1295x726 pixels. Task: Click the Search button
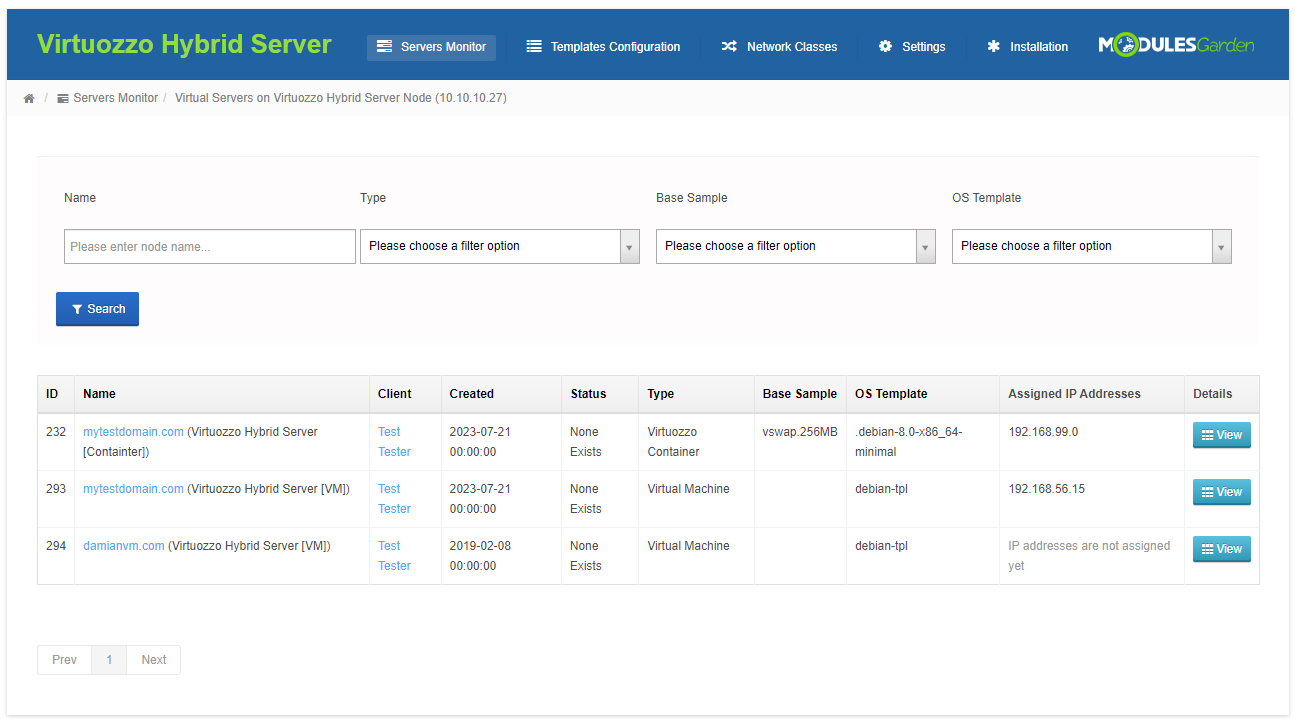(x=97, y=309)
